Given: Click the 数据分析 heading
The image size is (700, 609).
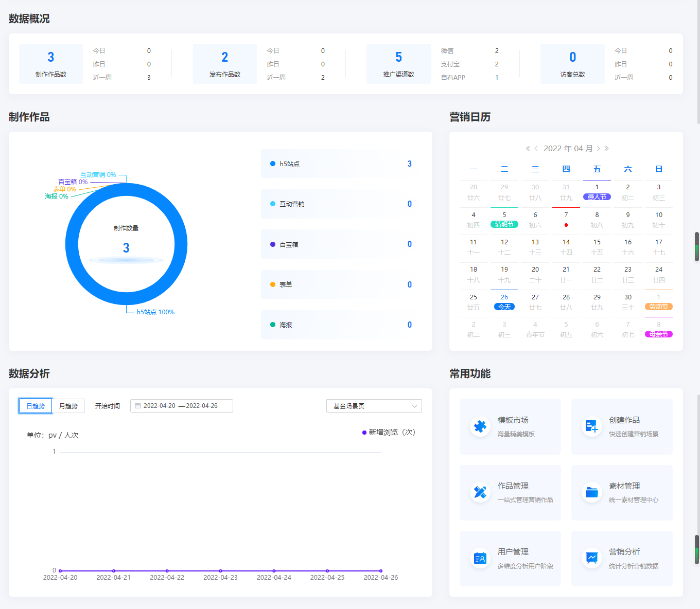Looking at the screenshot, I should tap(29, 374).
